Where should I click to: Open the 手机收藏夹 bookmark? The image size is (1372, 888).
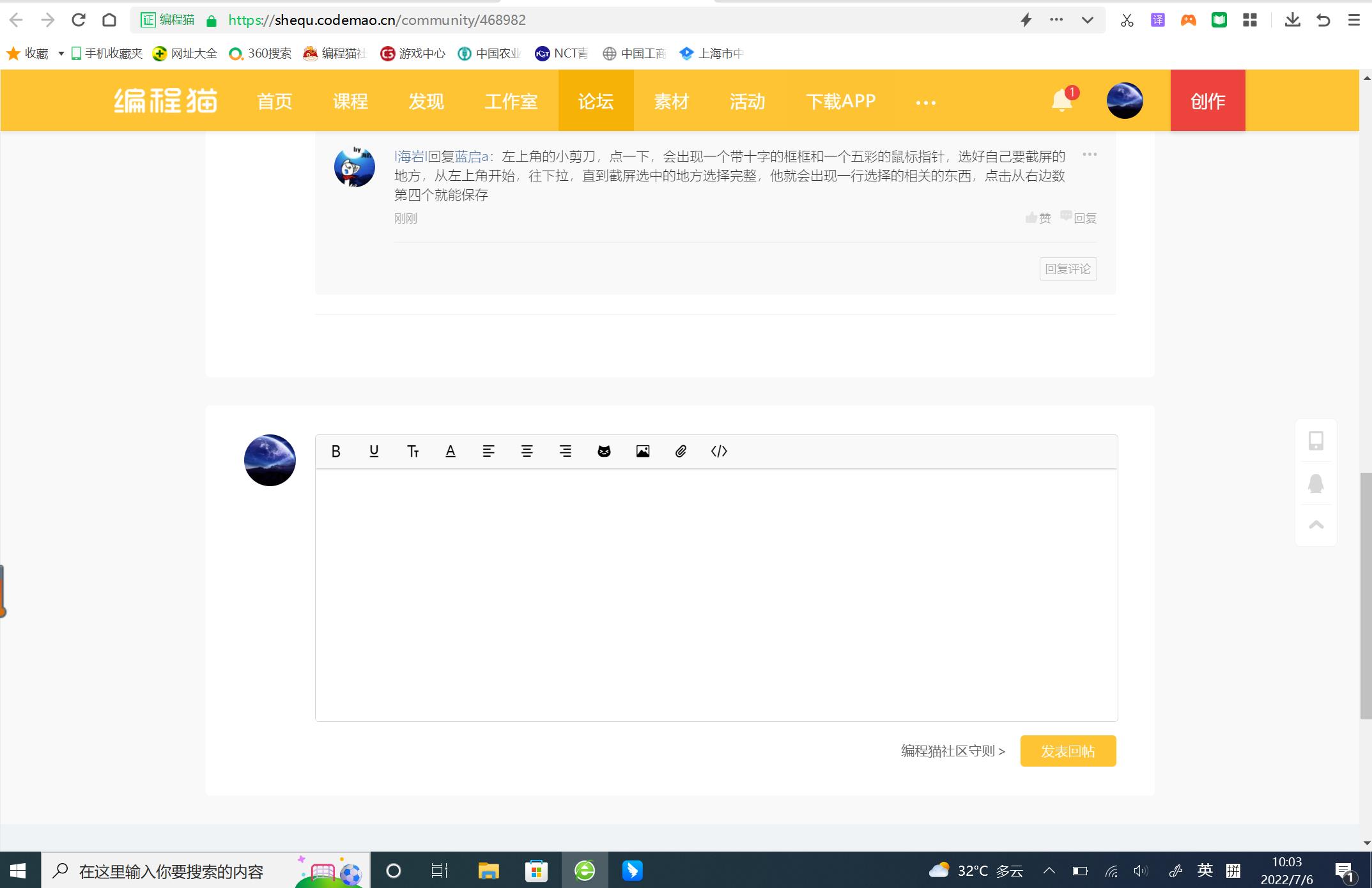107,54
